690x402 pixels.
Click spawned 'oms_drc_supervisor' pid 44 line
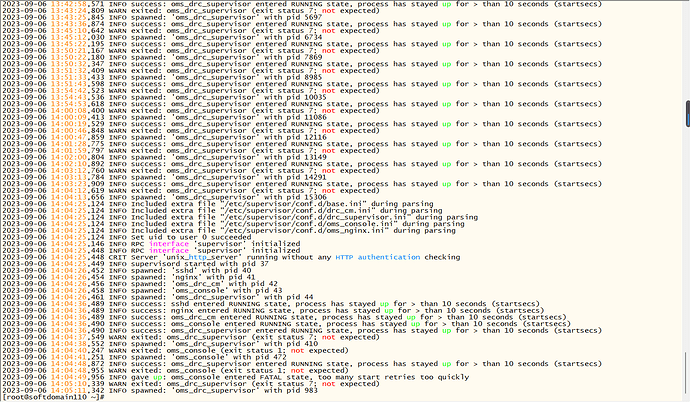pos(158,297)
